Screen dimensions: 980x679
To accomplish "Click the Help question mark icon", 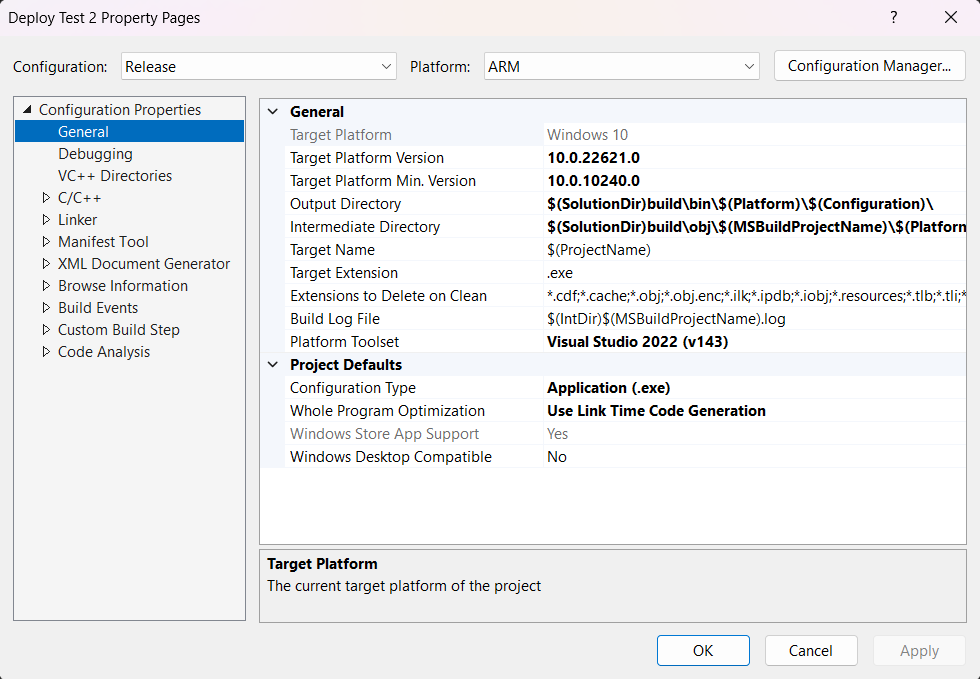I will coord(893,18).
